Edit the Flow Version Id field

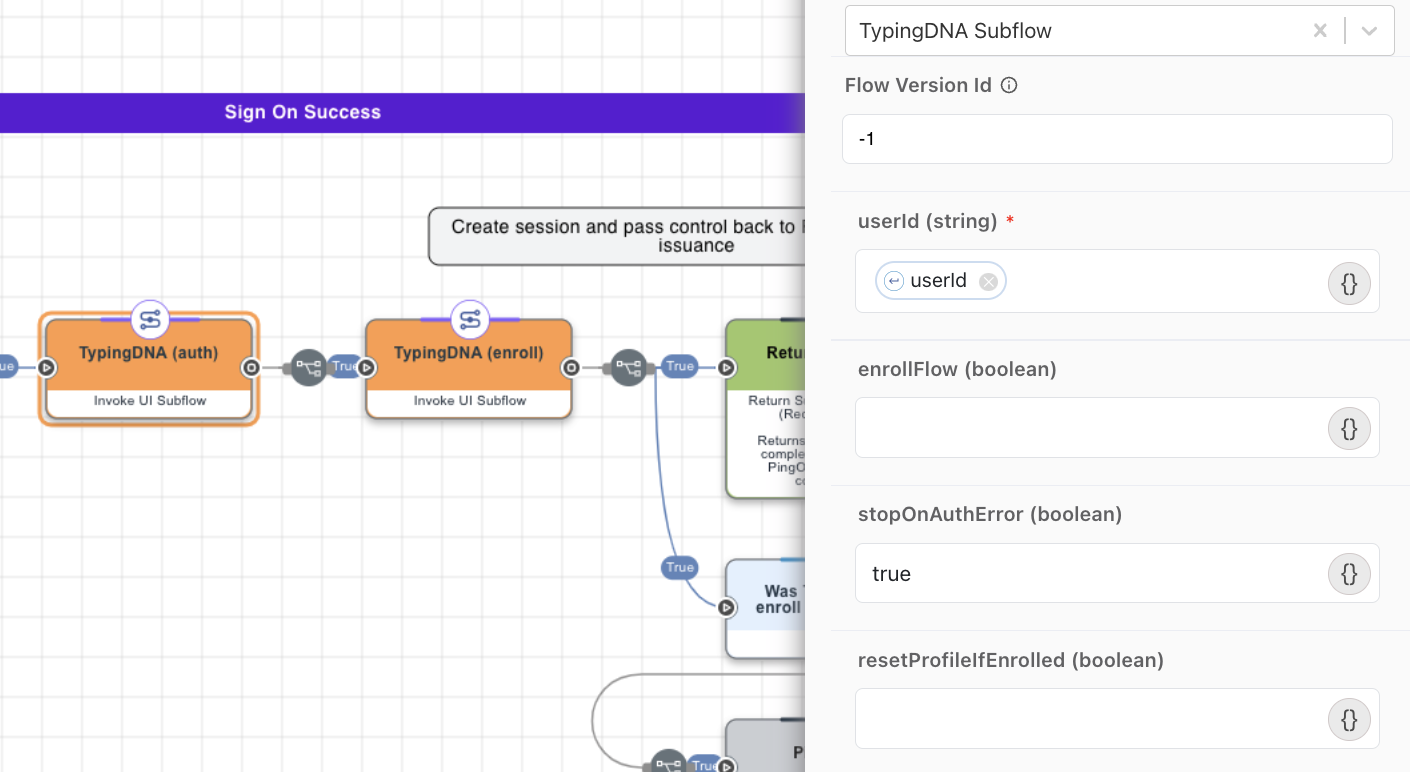click(x=1117, y=139)
